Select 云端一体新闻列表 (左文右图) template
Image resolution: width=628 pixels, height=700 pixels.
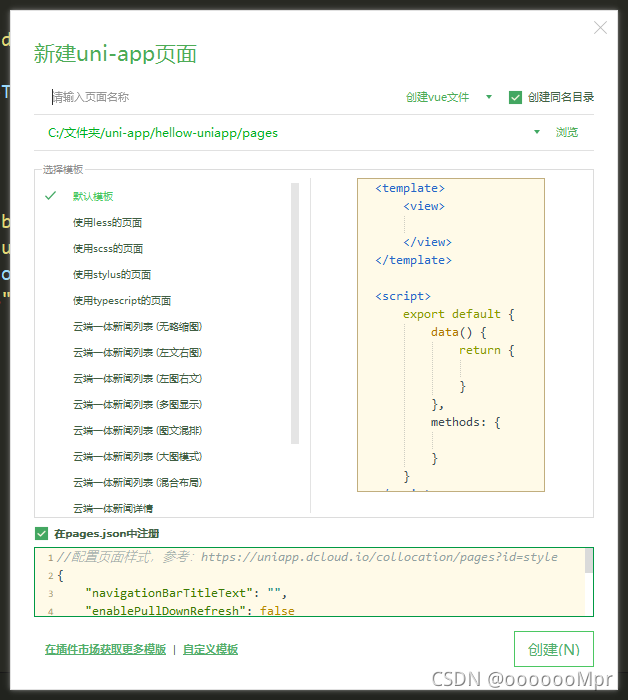(137, 352)
